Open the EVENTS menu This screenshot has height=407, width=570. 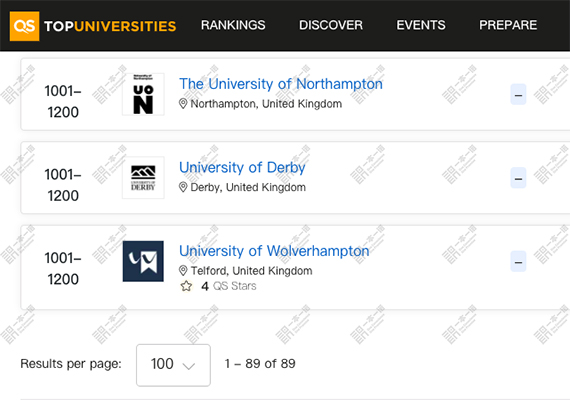pos(421,25)
